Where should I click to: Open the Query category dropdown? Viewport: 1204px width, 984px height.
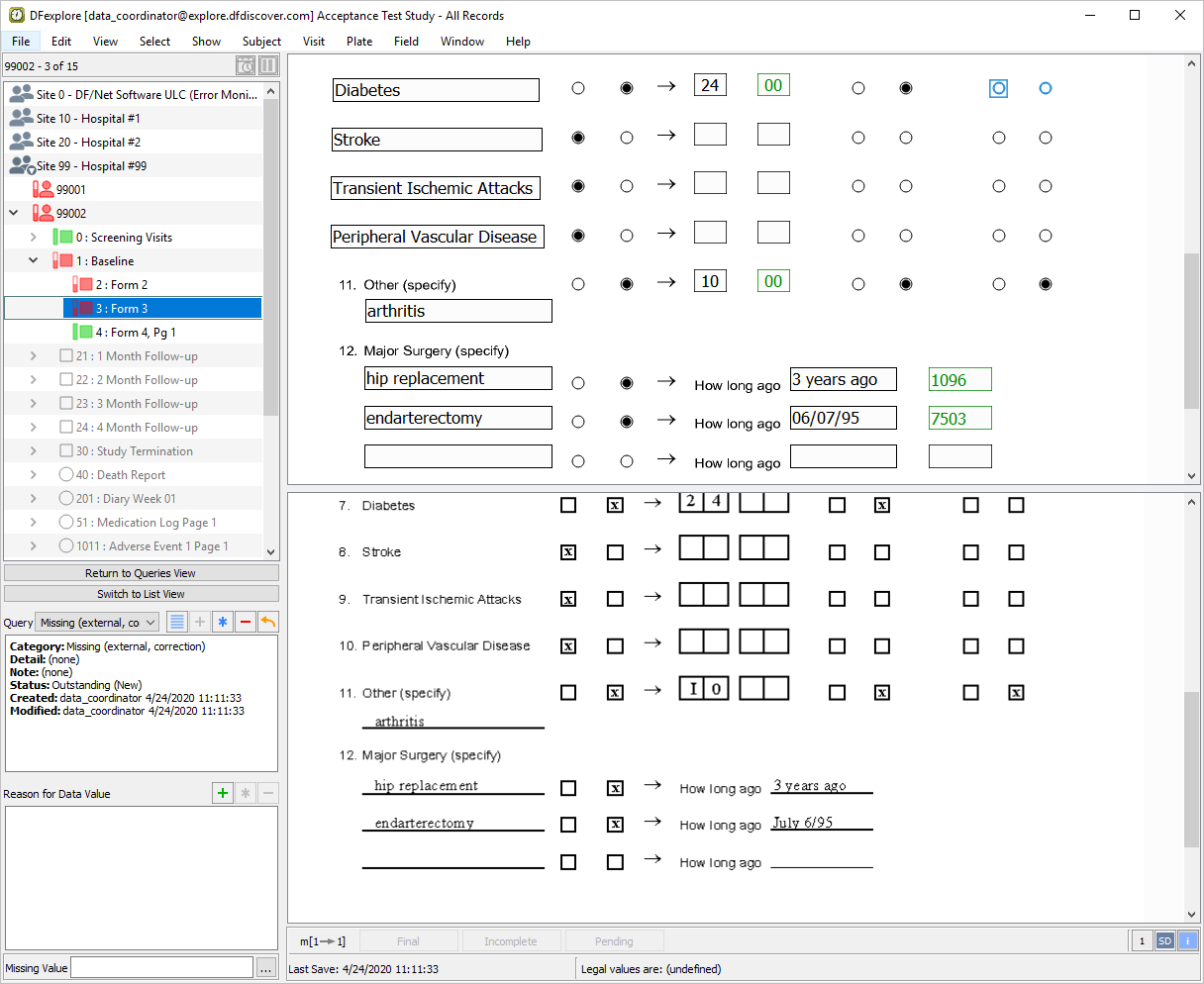98,622
